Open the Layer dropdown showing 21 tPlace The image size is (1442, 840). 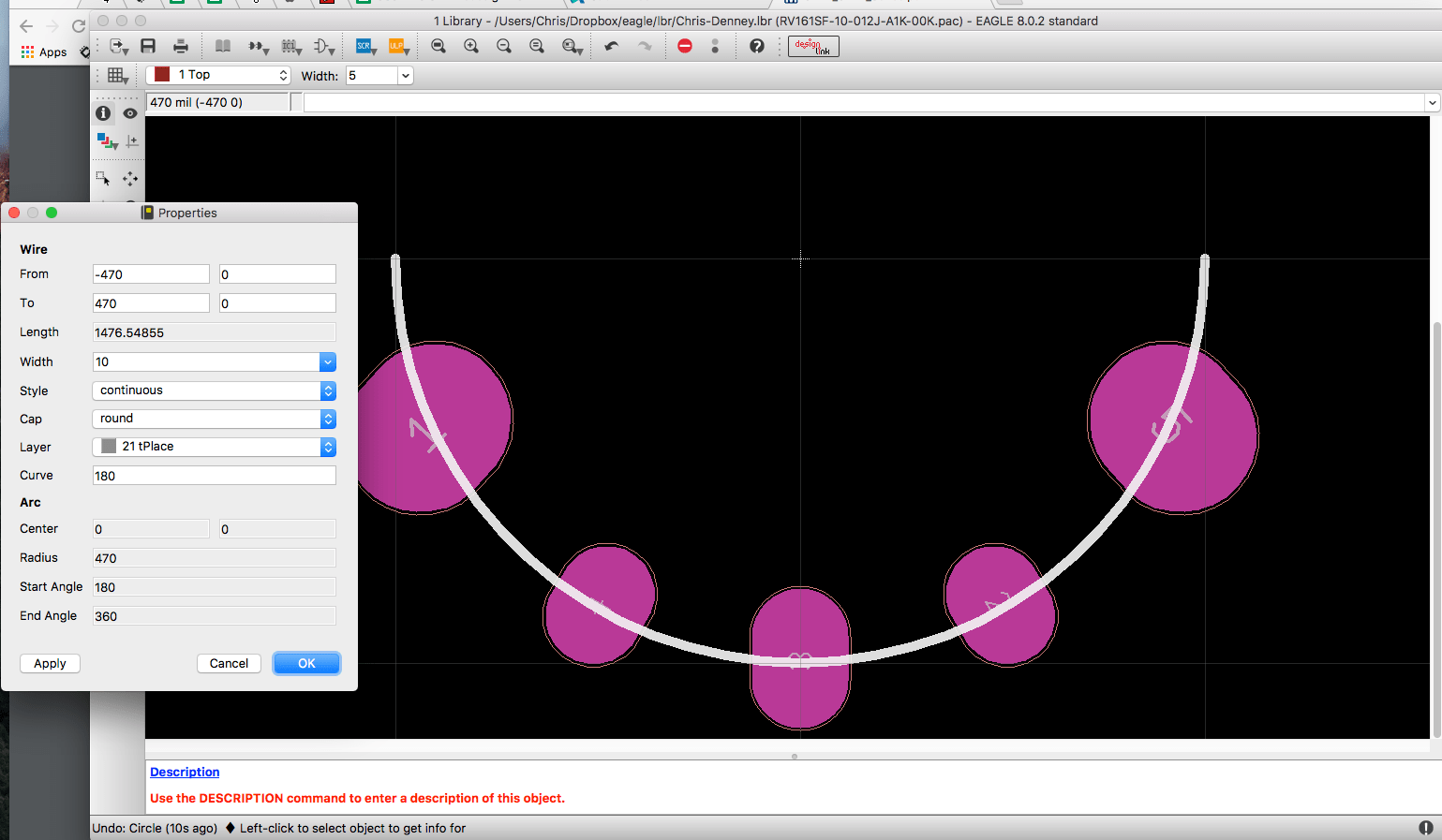[x=327, y=447]
